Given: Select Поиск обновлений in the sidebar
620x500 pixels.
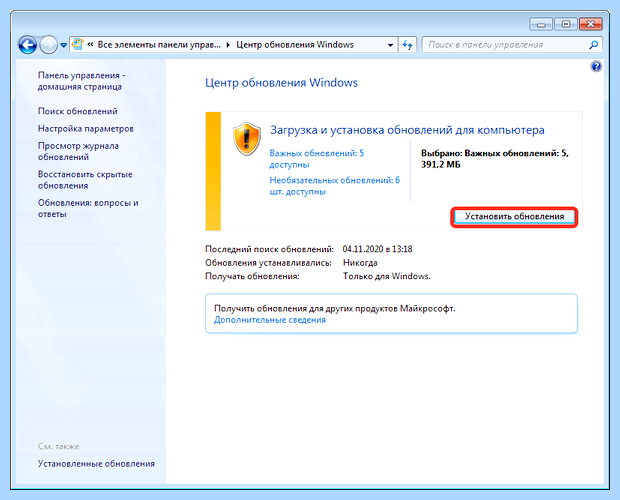Looking at the screenshot, I should (x=78, y=111).
